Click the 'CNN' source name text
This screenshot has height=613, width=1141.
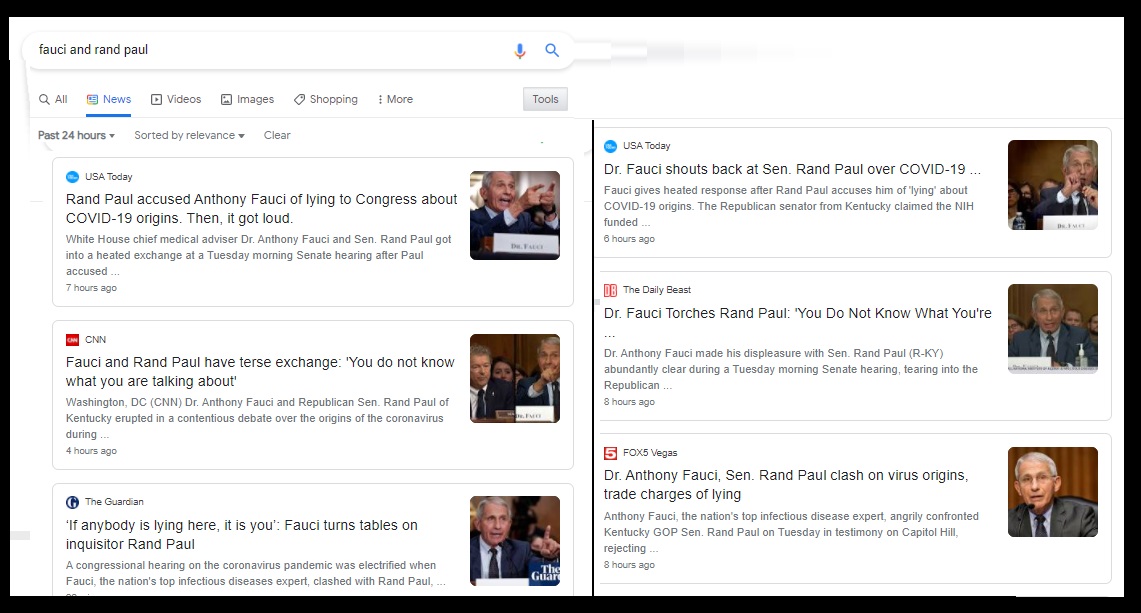click(x=95, y=340)
